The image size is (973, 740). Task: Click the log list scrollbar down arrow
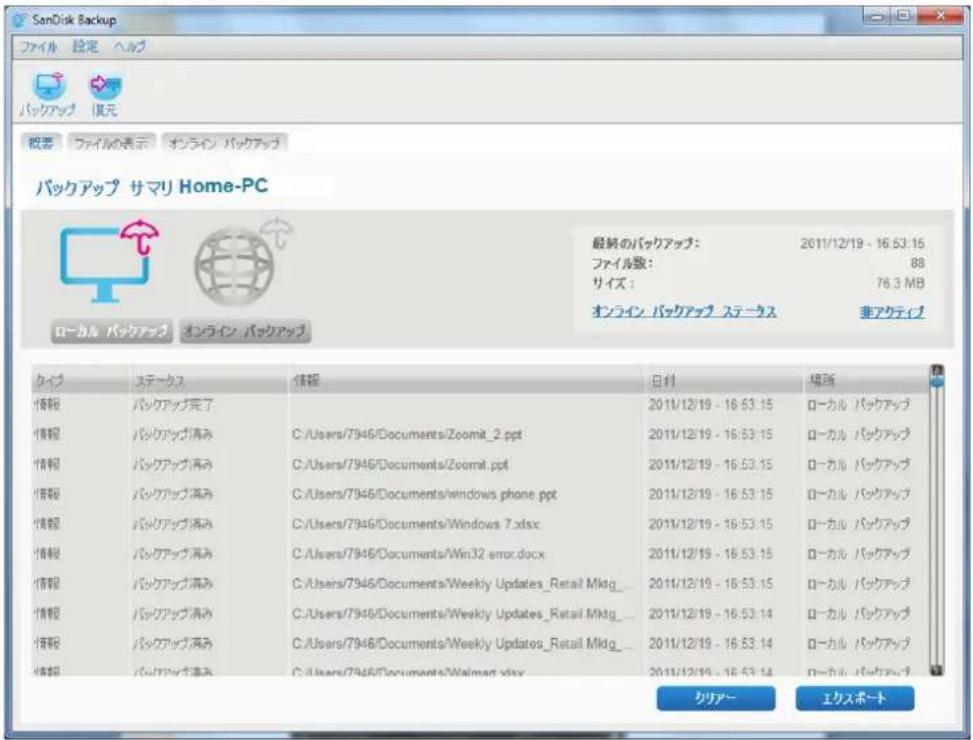point(937,670)
